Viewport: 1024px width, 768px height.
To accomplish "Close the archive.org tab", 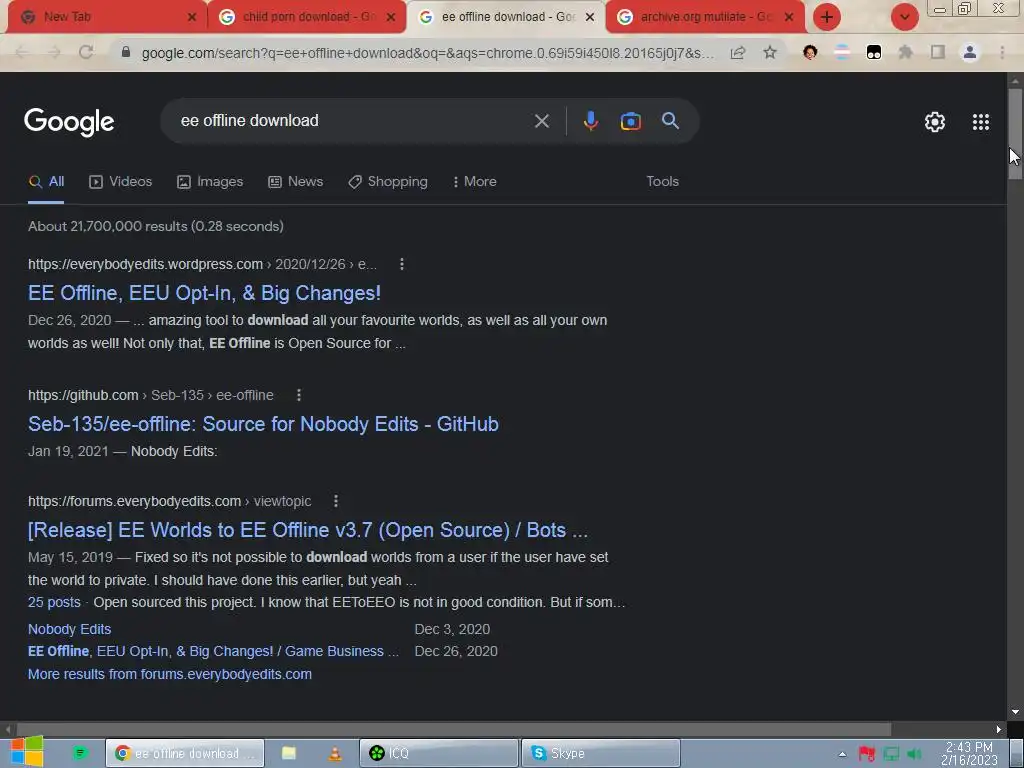I will pos(789,17).
